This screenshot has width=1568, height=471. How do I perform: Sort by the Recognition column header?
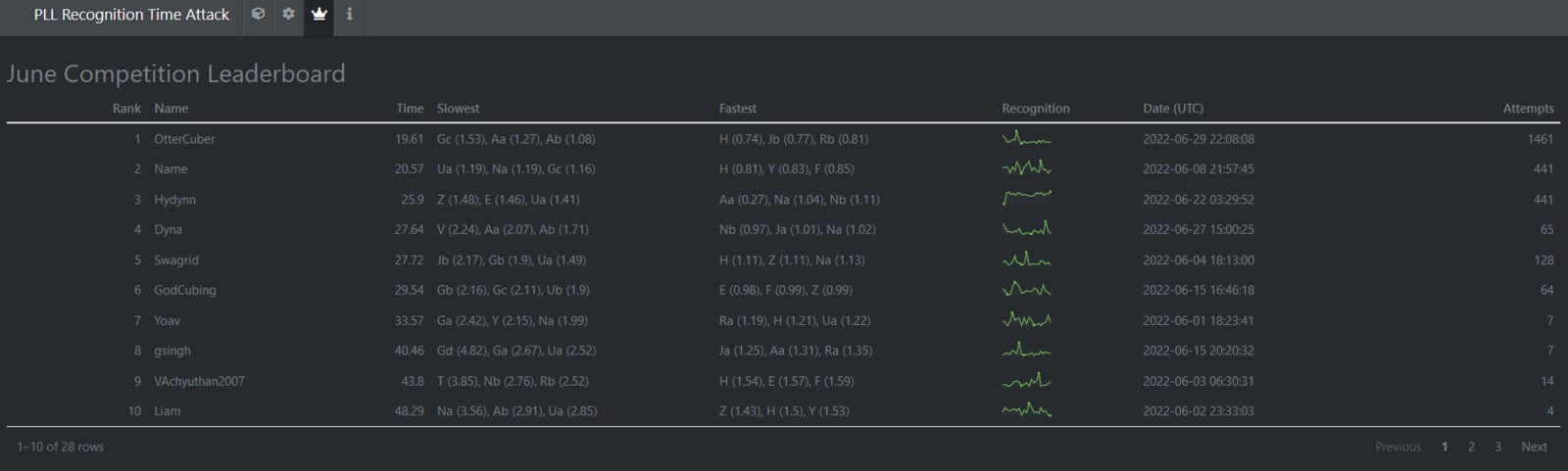[x=1036, y=109]
